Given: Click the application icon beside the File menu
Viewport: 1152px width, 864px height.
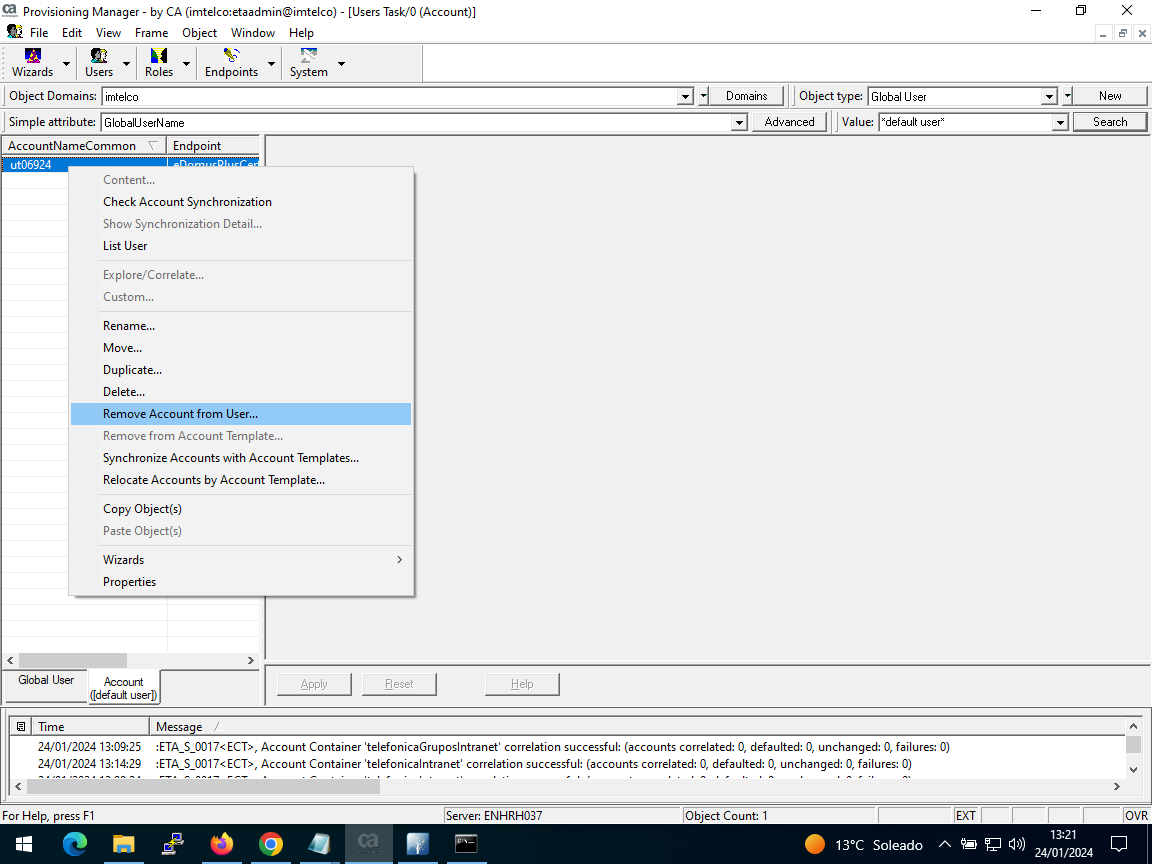Looking at the screenshot, I should click(14, 32).
